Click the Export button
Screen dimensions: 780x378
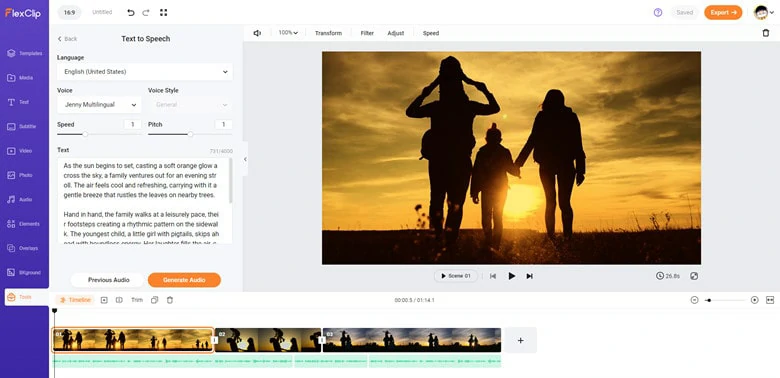click(x=723, y=12)
